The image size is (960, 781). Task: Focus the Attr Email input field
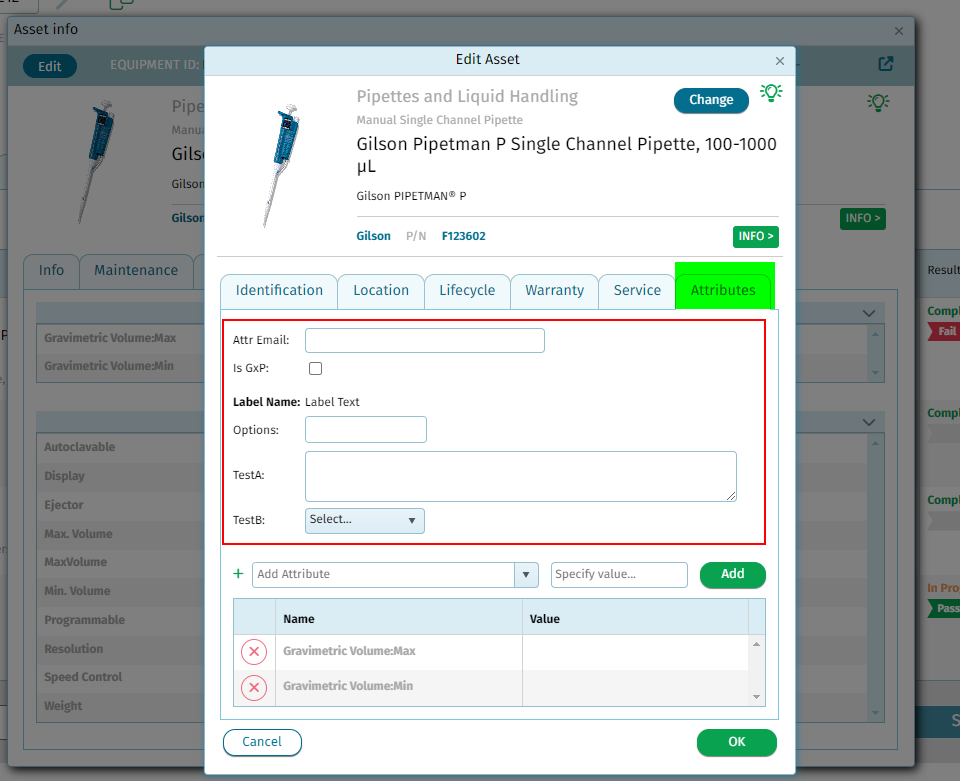[x=425, y=340]
